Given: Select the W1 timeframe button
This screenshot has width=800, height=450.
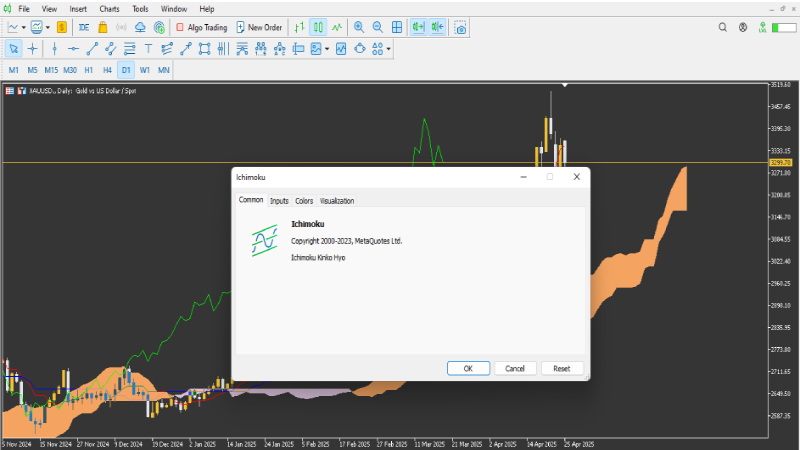Looking at the screenshot, I should pyautogui.click(x=145, y=70).
